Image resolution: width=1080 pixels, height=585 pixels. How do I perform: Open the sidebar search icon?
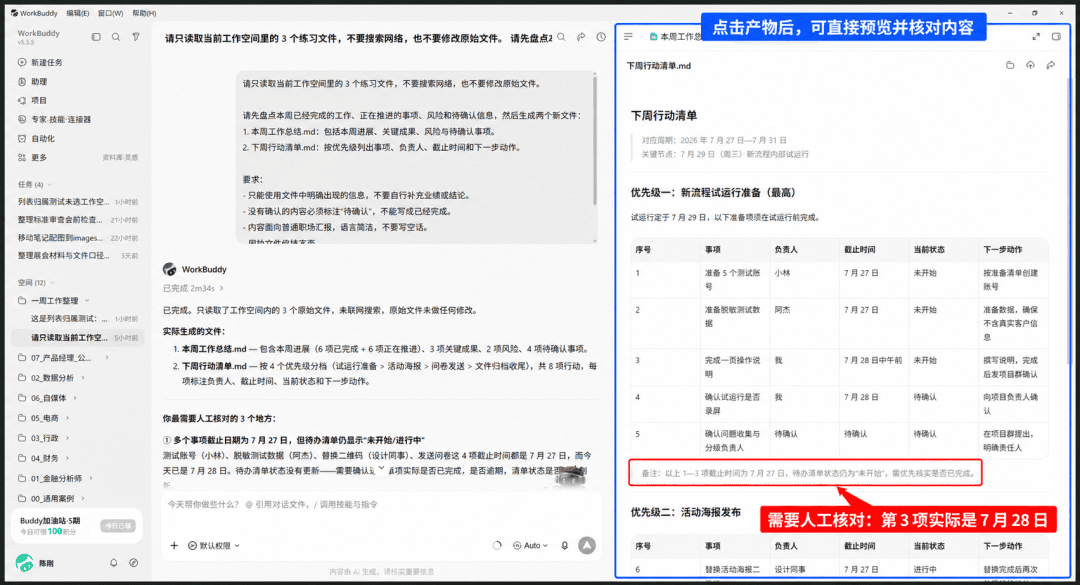pyautogui.click(x=116, y=37)
